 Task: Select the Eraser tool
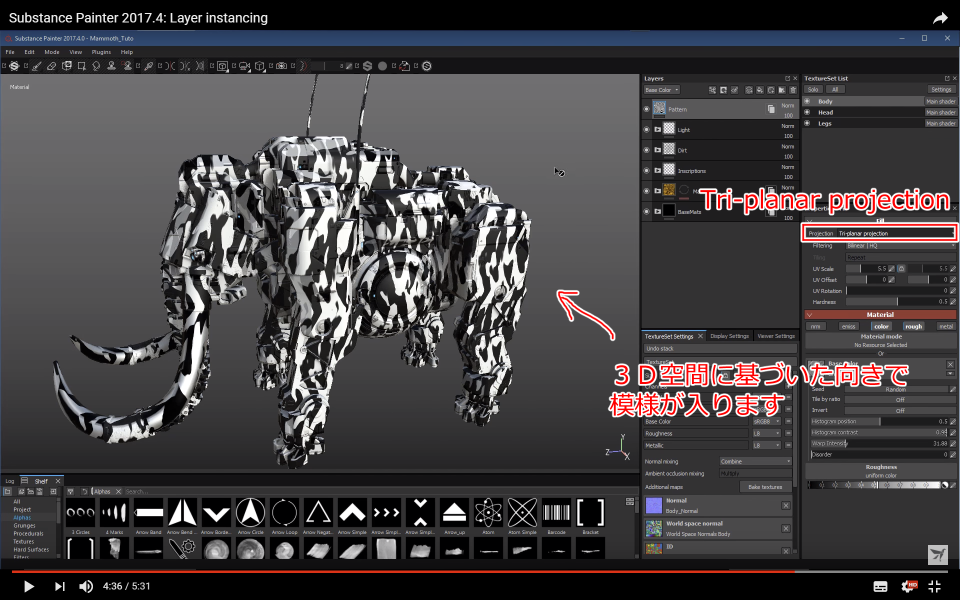pyautogui.click(x=51, y=66)
